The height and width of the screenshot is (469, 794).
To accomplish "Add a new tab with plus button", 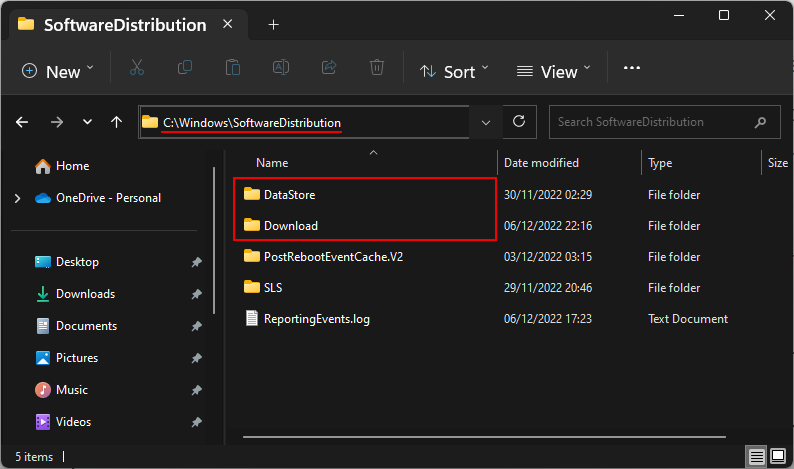I will coord(273,24).
